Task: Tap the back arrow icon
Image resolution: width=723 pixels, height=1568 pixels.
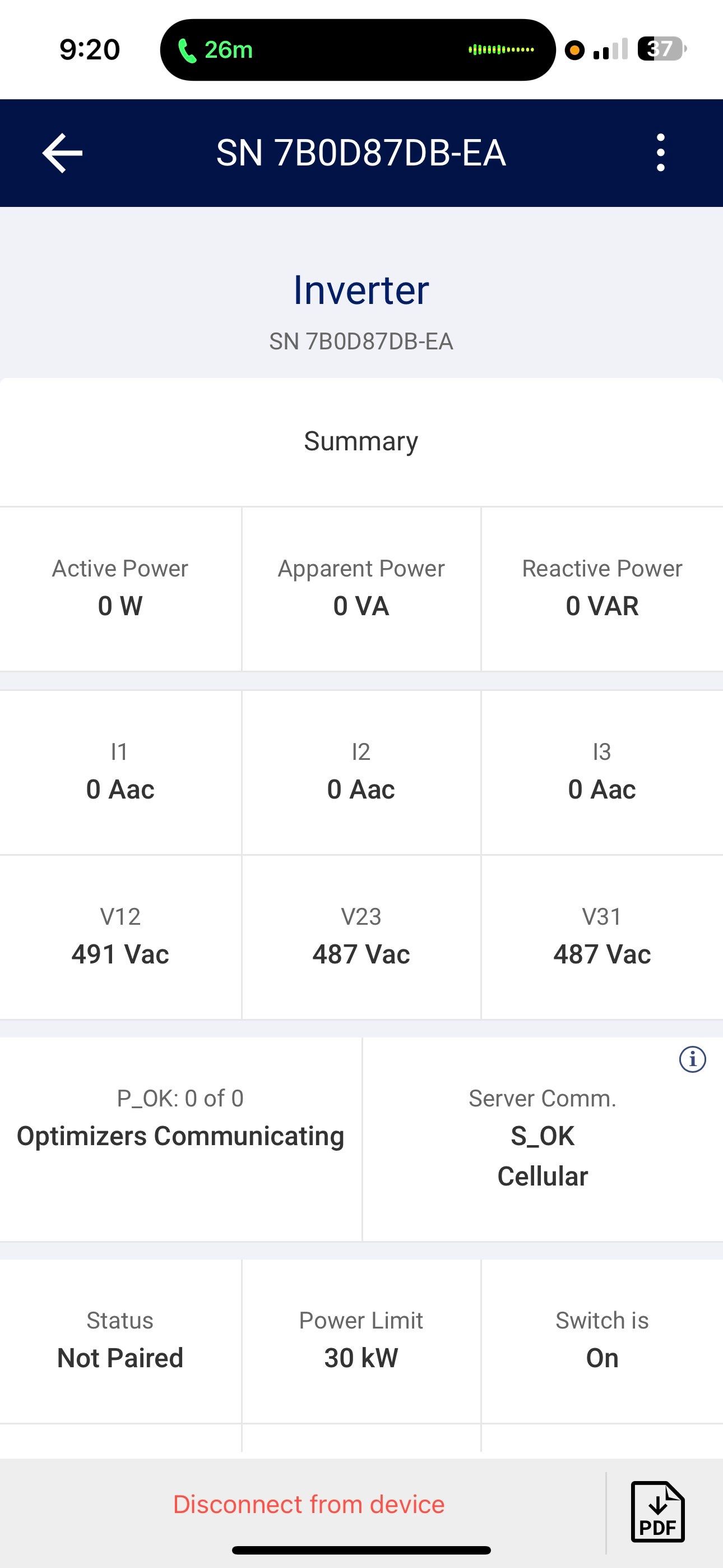Action: 63,154
